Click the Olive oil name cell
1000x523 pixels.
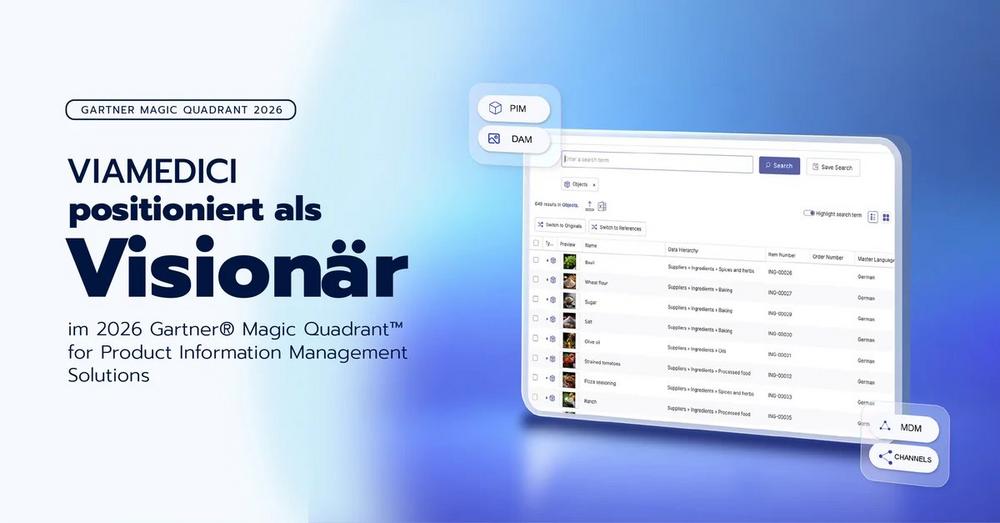click(x=592, y=342)
